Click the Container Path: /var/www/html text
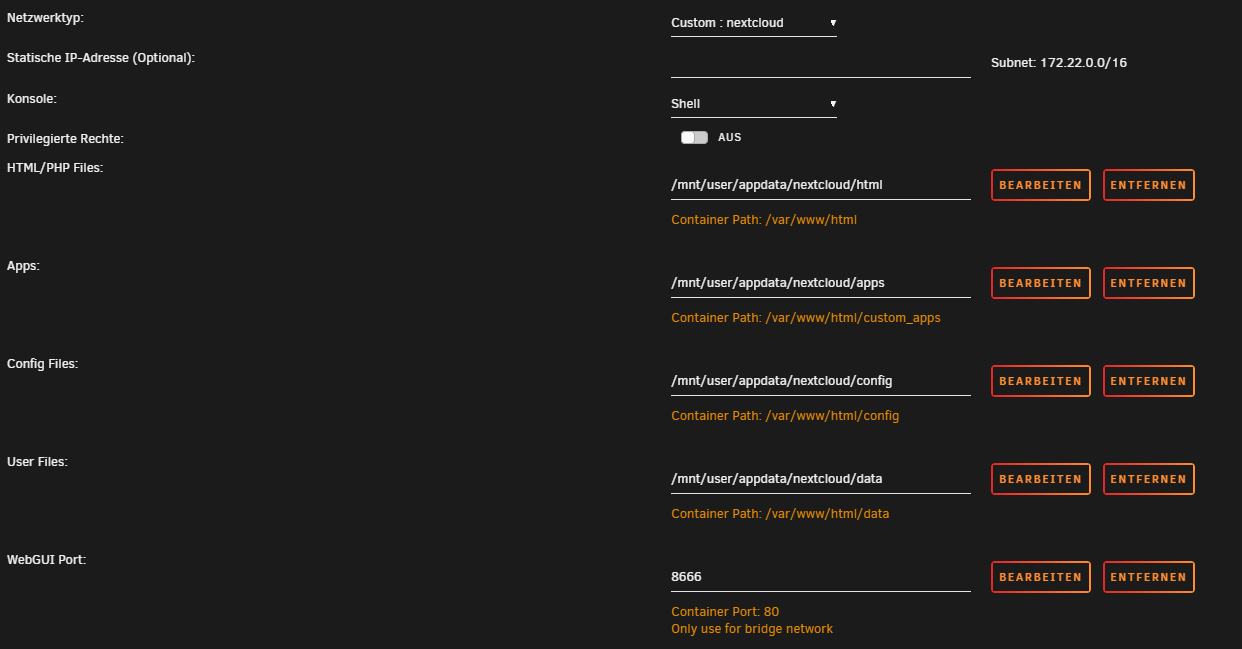This screenshot has width=1242, height=649. pyautogui.click(x=764, y=220)
